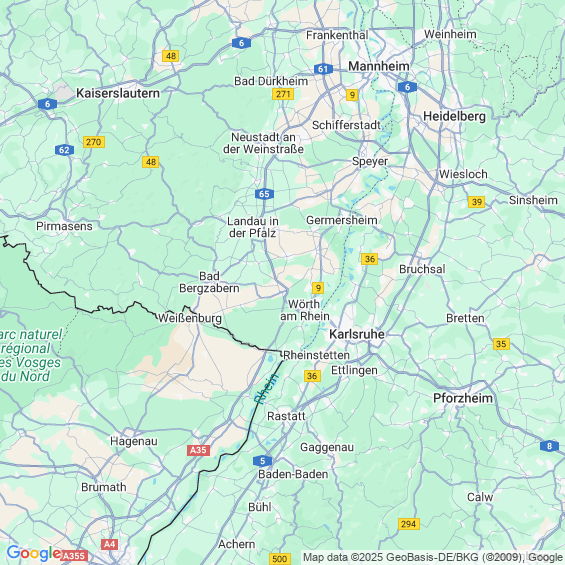The width and height of the screenshot is (565, 565).
Task: Click the A35 red highway shield
Action: point(198,450)
